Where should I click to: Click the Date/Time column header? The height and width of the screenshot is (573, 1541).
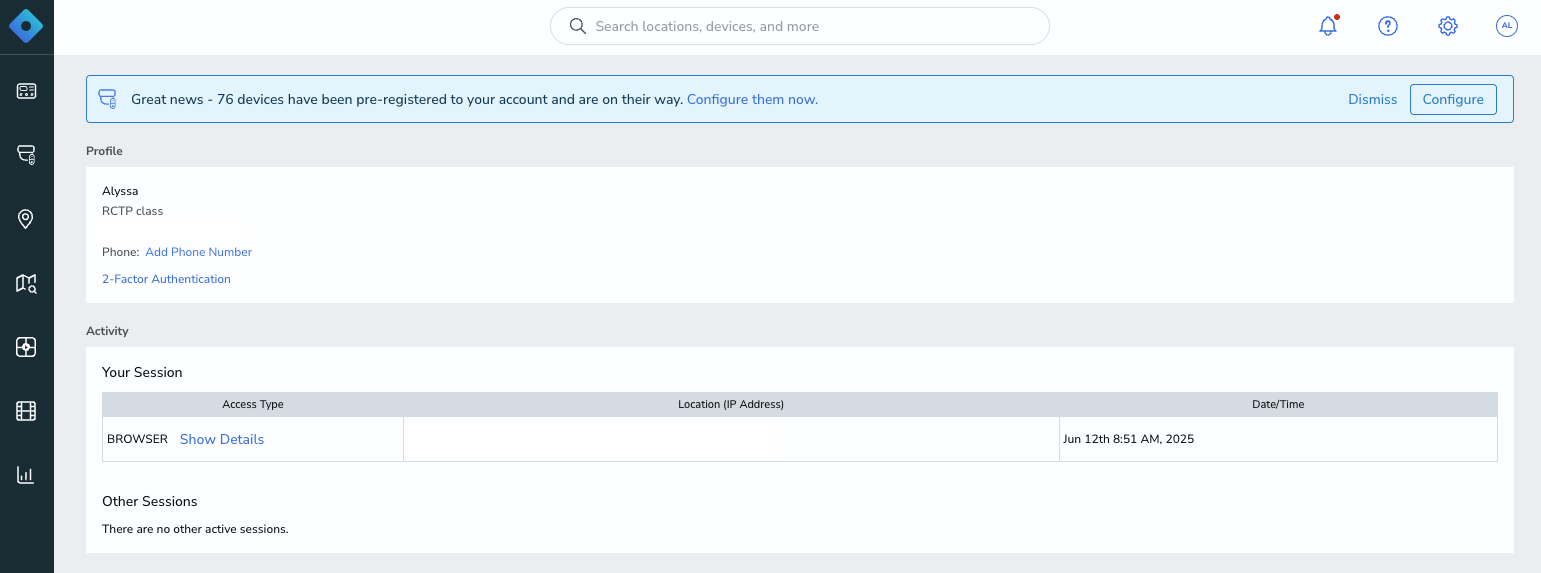(1278, 404)
